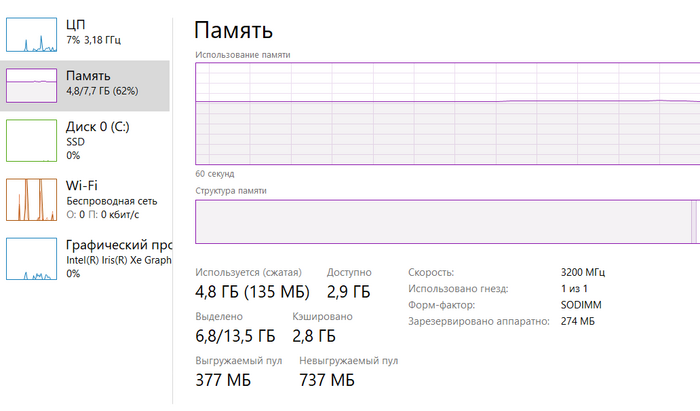700x411 pixels.
Task: Click the 3200 МГц speed value
Action: pos(583,272)
